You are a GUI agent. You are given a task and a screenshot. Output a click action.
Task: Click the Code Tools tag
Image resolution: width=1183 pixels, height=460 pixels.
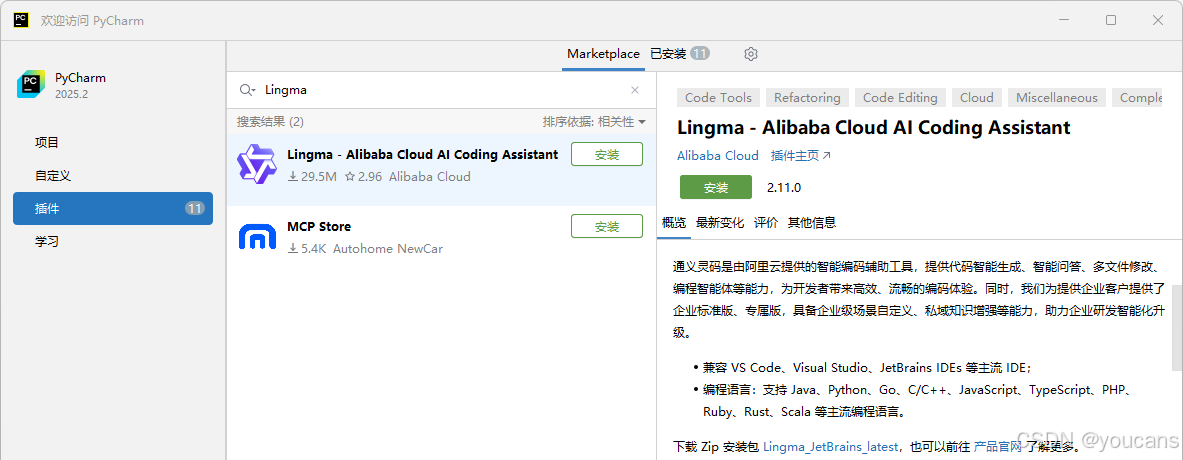click(x=718, y=97)
